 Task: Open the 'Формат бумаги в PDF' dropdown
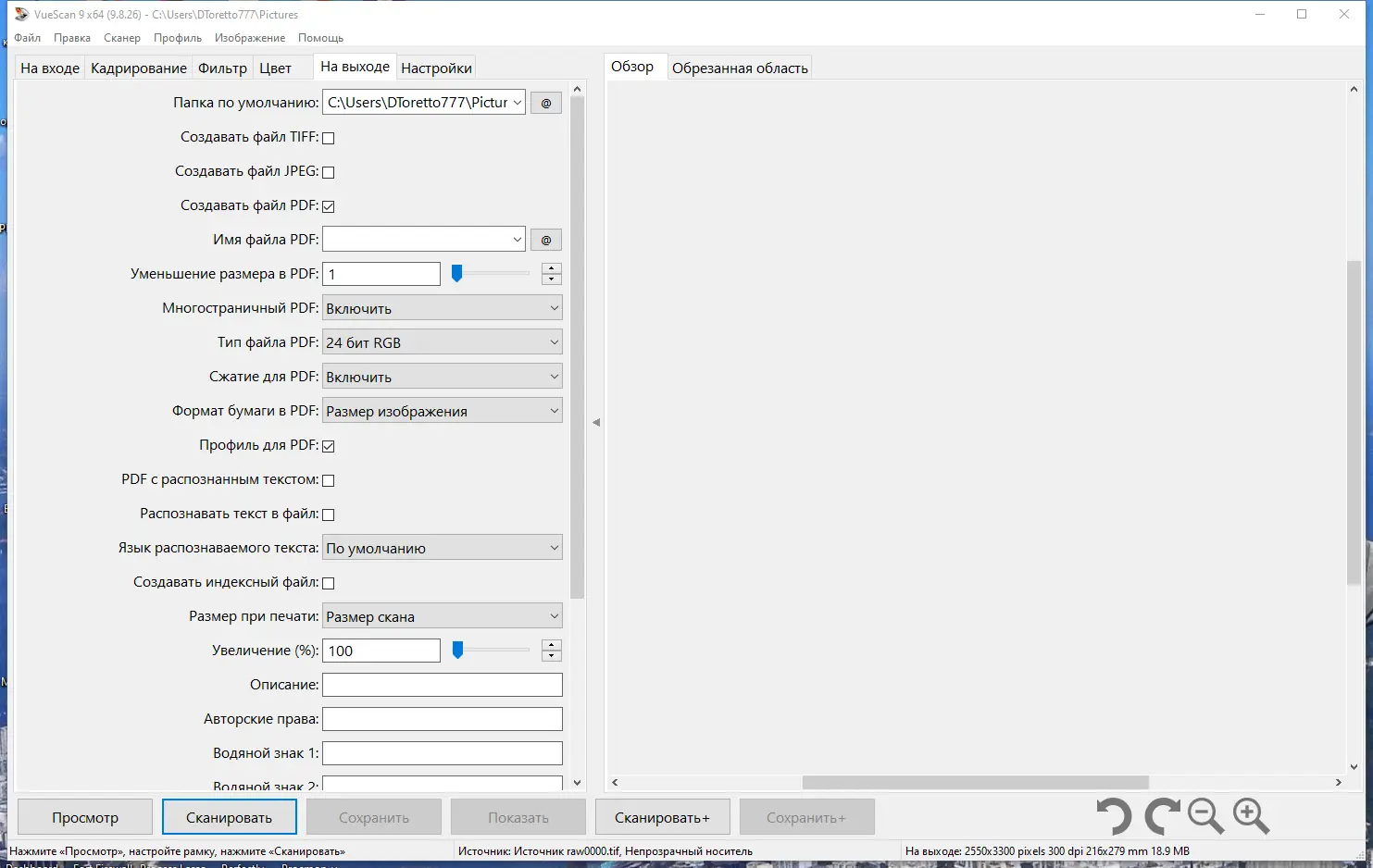coord(443,411)
